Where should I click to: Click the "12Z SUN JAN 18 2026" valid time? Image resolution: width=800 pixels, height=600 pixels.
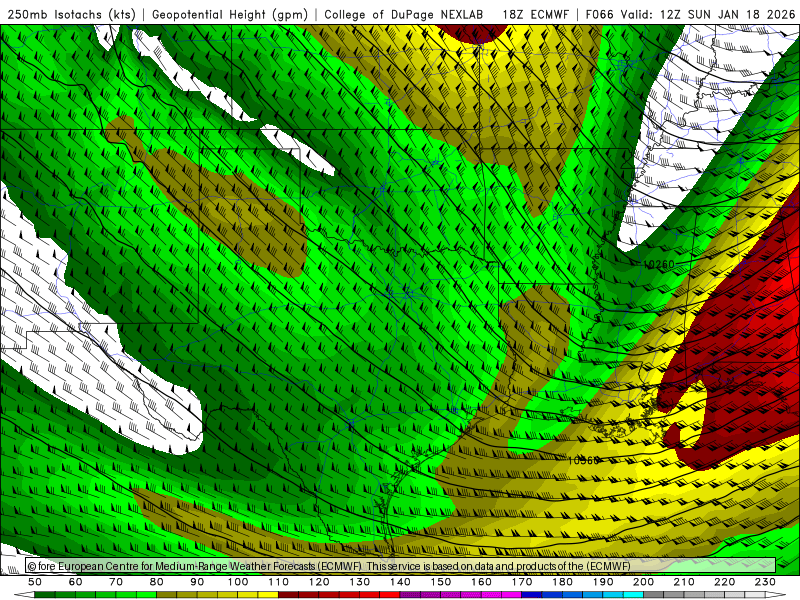point(727,14)
